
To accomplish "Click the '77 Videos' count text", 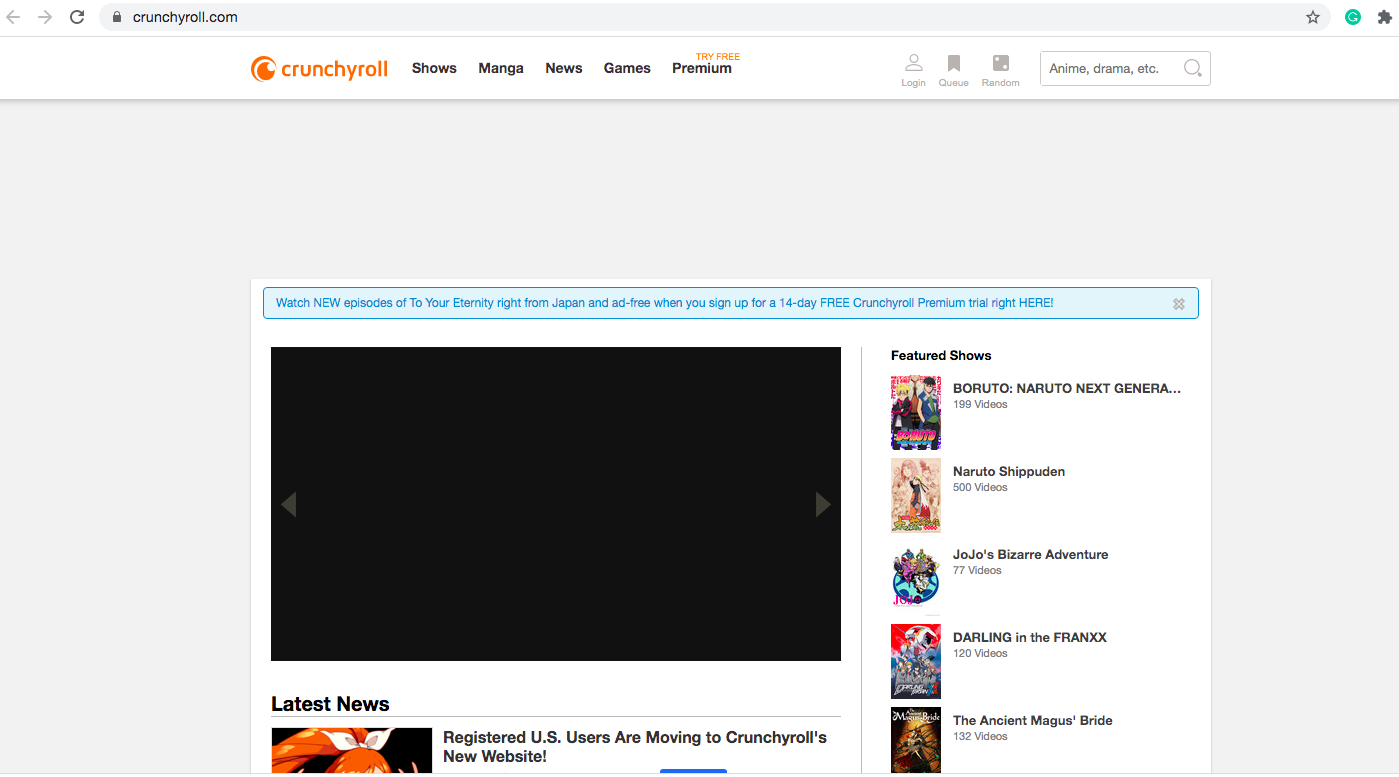I will point(977,570).
